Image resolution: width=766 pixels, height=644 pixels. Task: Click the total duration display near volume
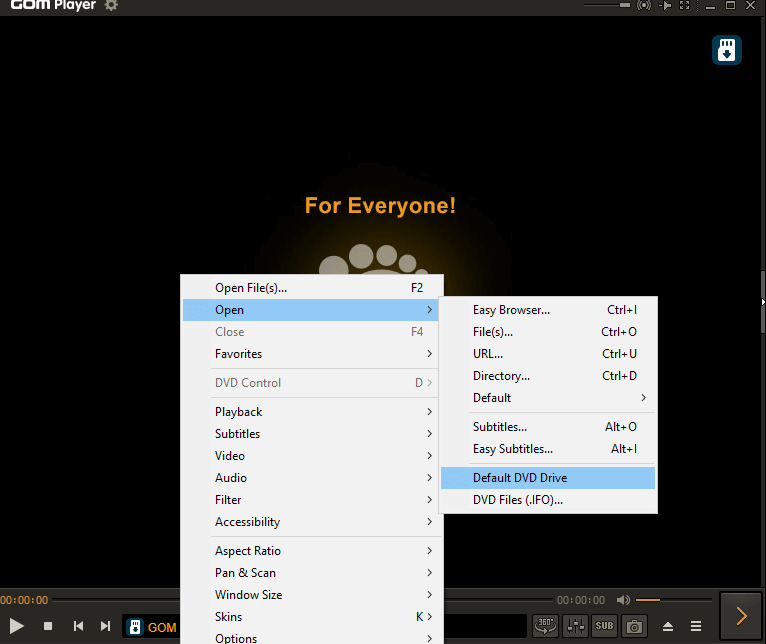[x=581, y=600]
